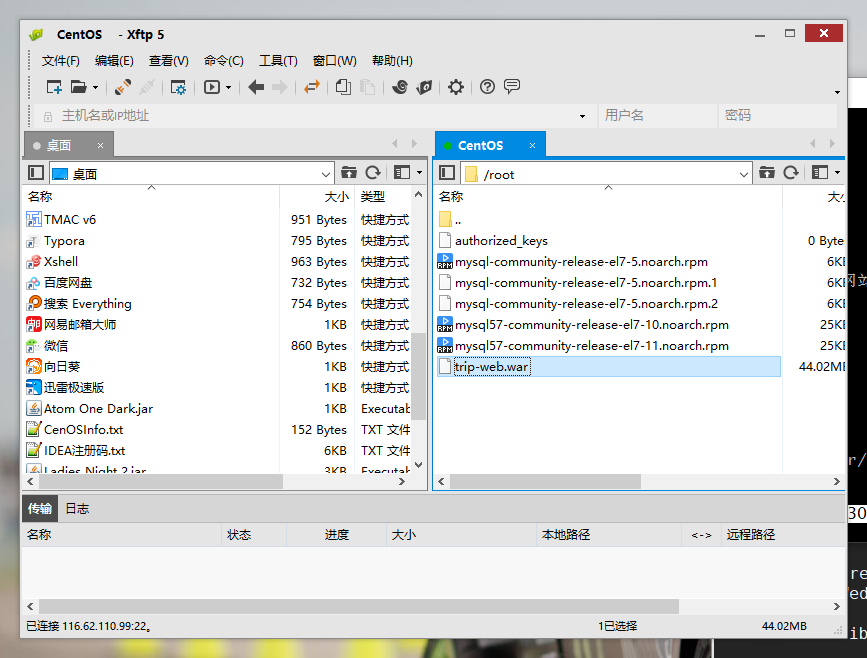The width and height of the screenshot is (867, 658).
Task: Click the 百度网盘 shortcut icon
Action: click(34, 283)
